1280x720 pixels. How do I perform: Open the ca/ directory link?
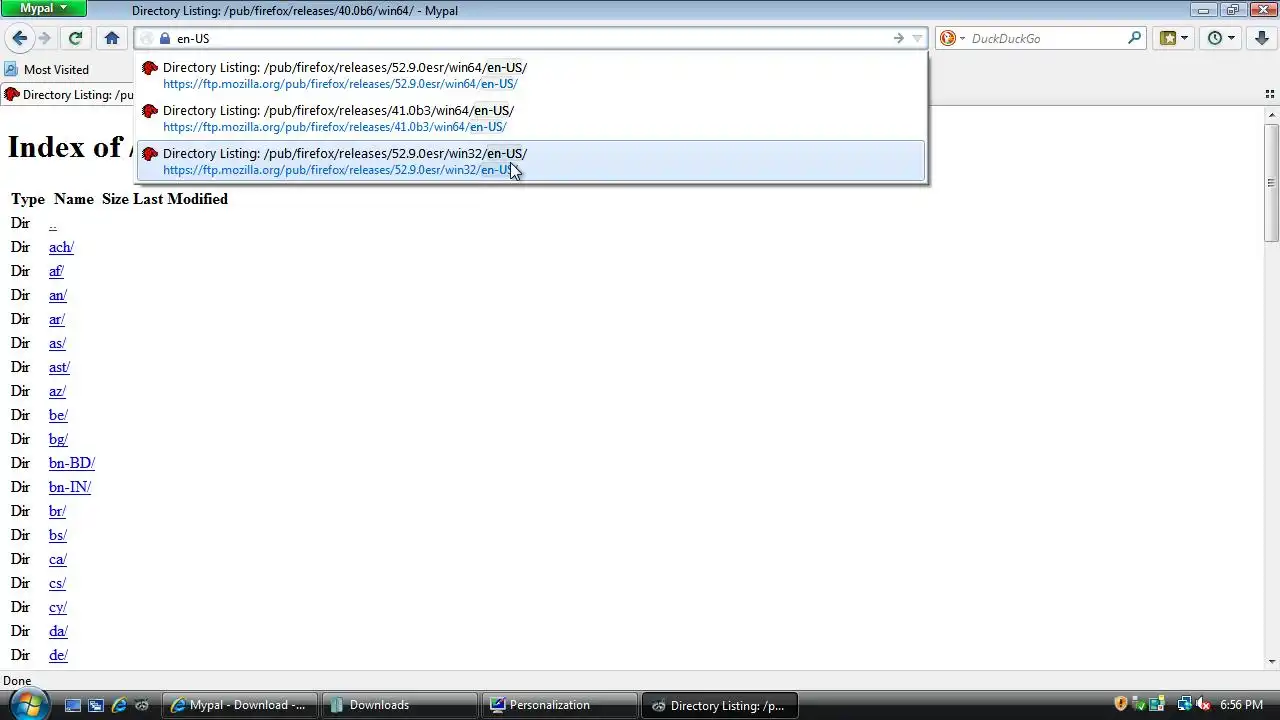57,559
